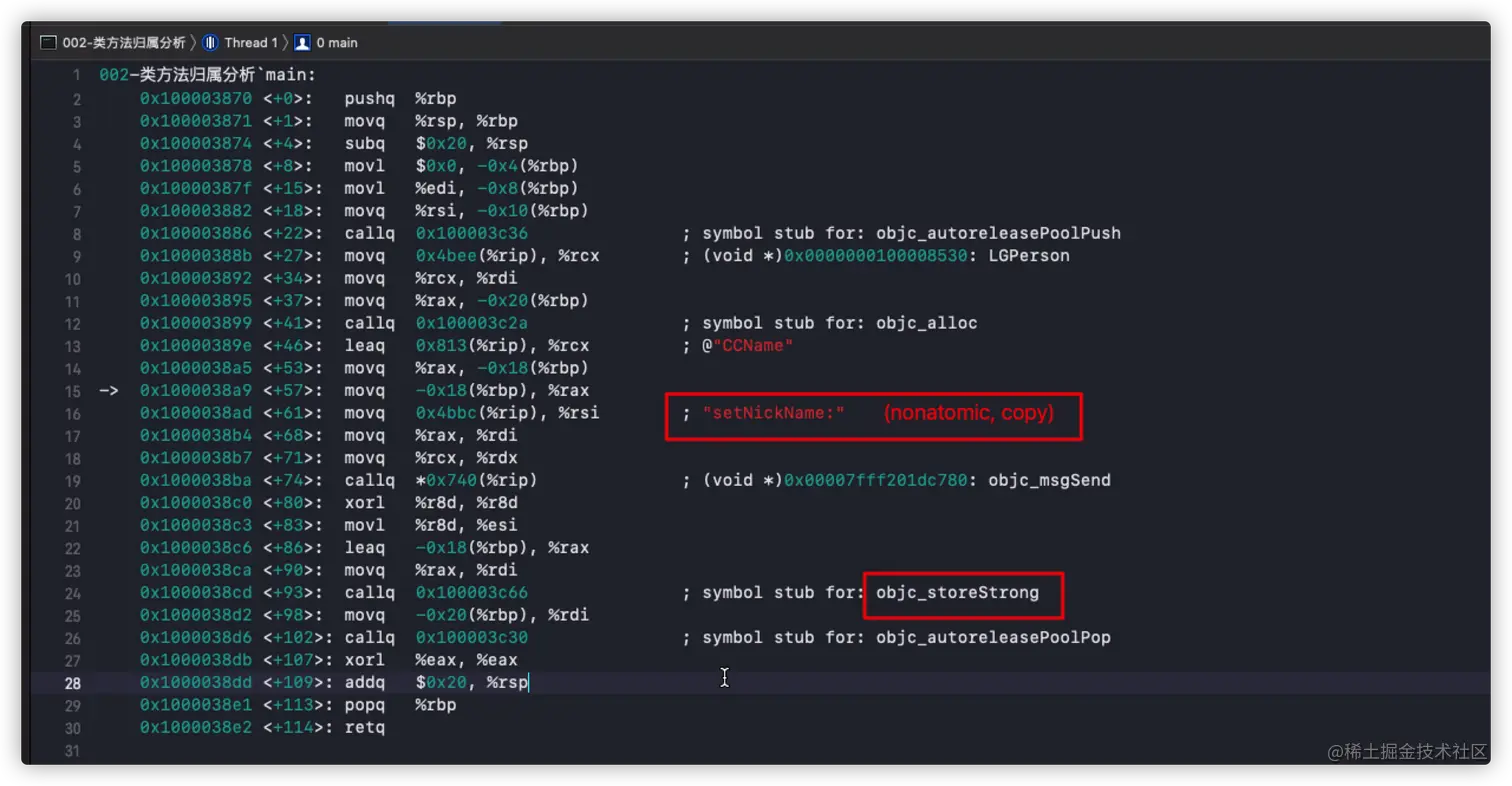Click the address 0x1000038a9 on line 15
1512x786 pixels.
(x=197, y=391)
